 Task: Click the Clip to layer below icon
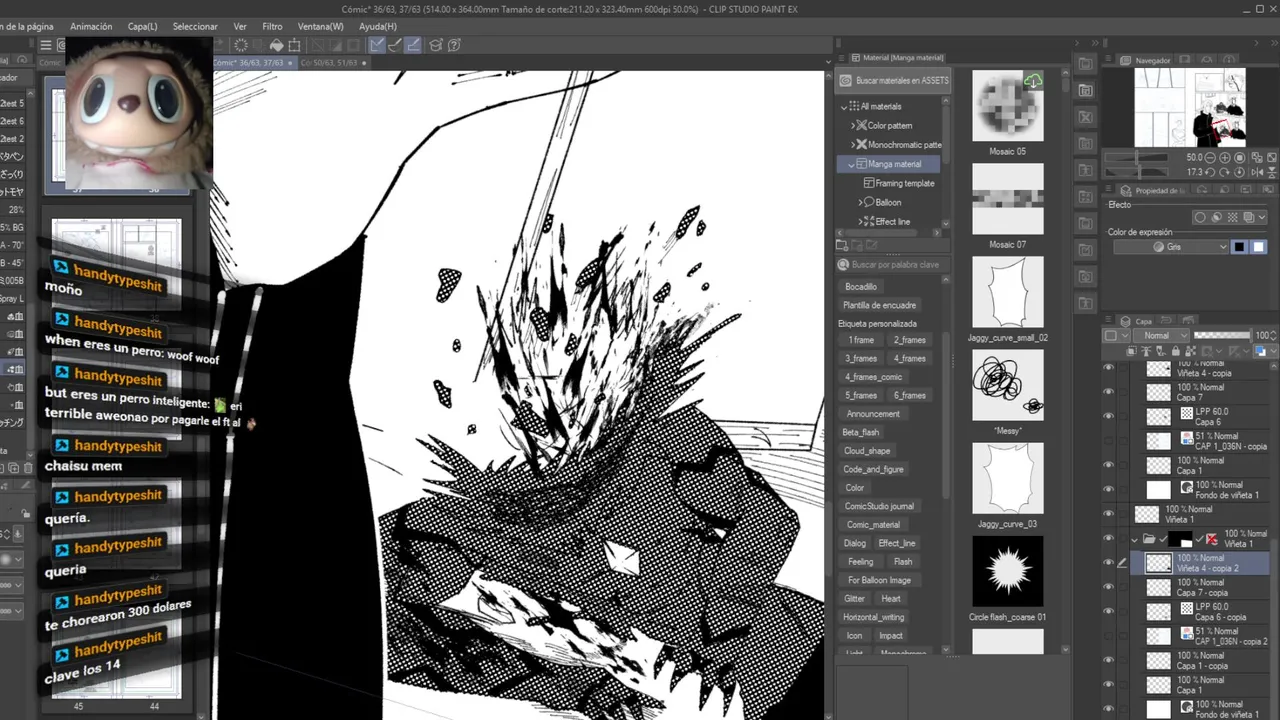click(x=1132, y=351)
